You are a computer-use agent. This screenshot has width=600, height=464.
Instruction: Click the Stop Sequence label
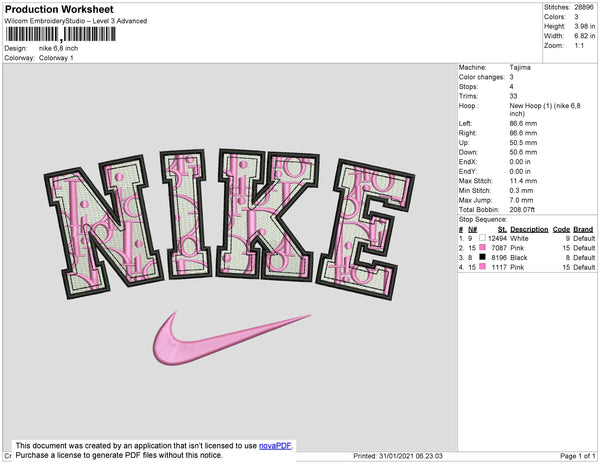click(483, 220)
